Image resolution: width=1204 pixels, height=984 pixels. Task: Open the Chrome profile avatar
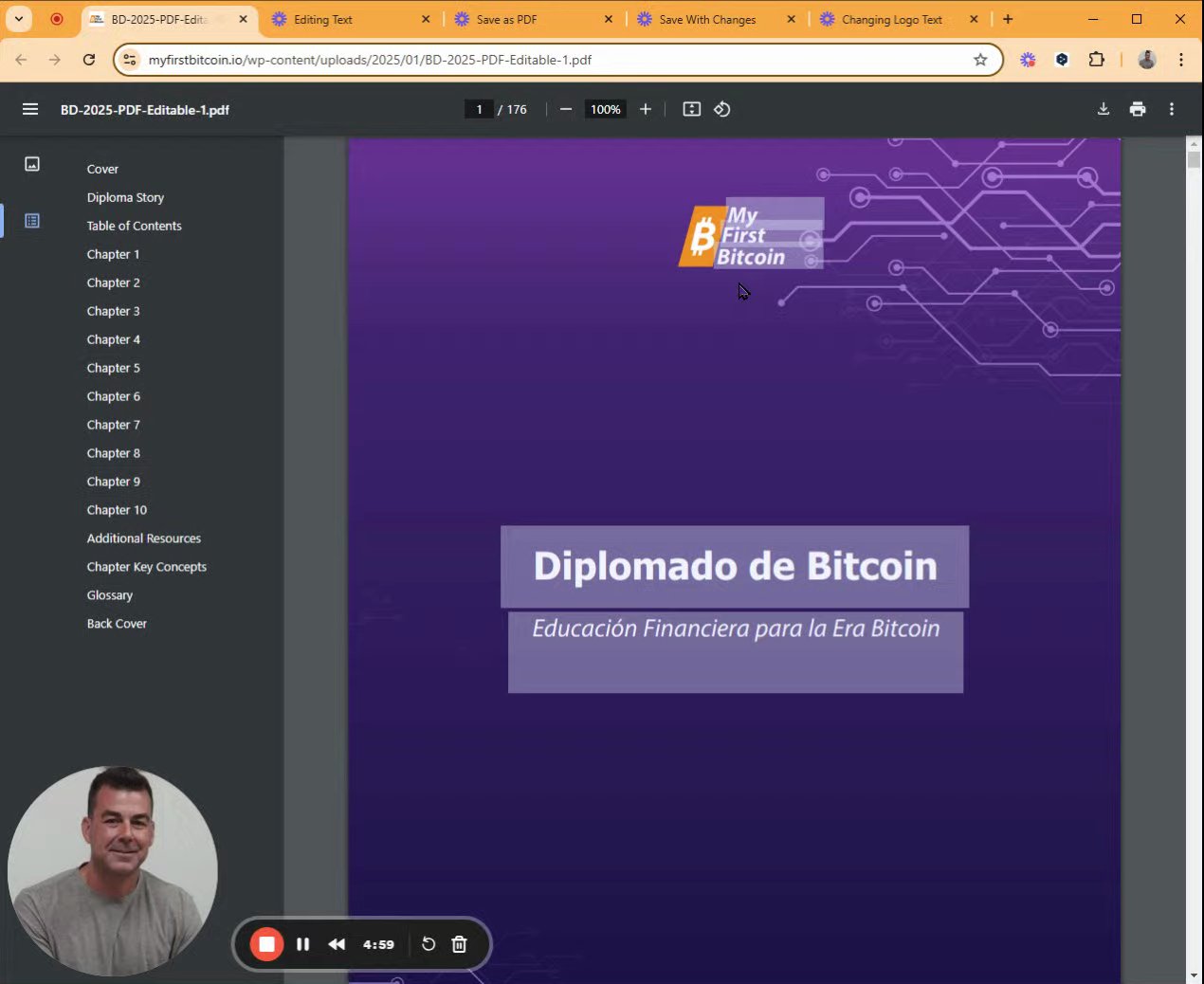[x=1147, y=60]
